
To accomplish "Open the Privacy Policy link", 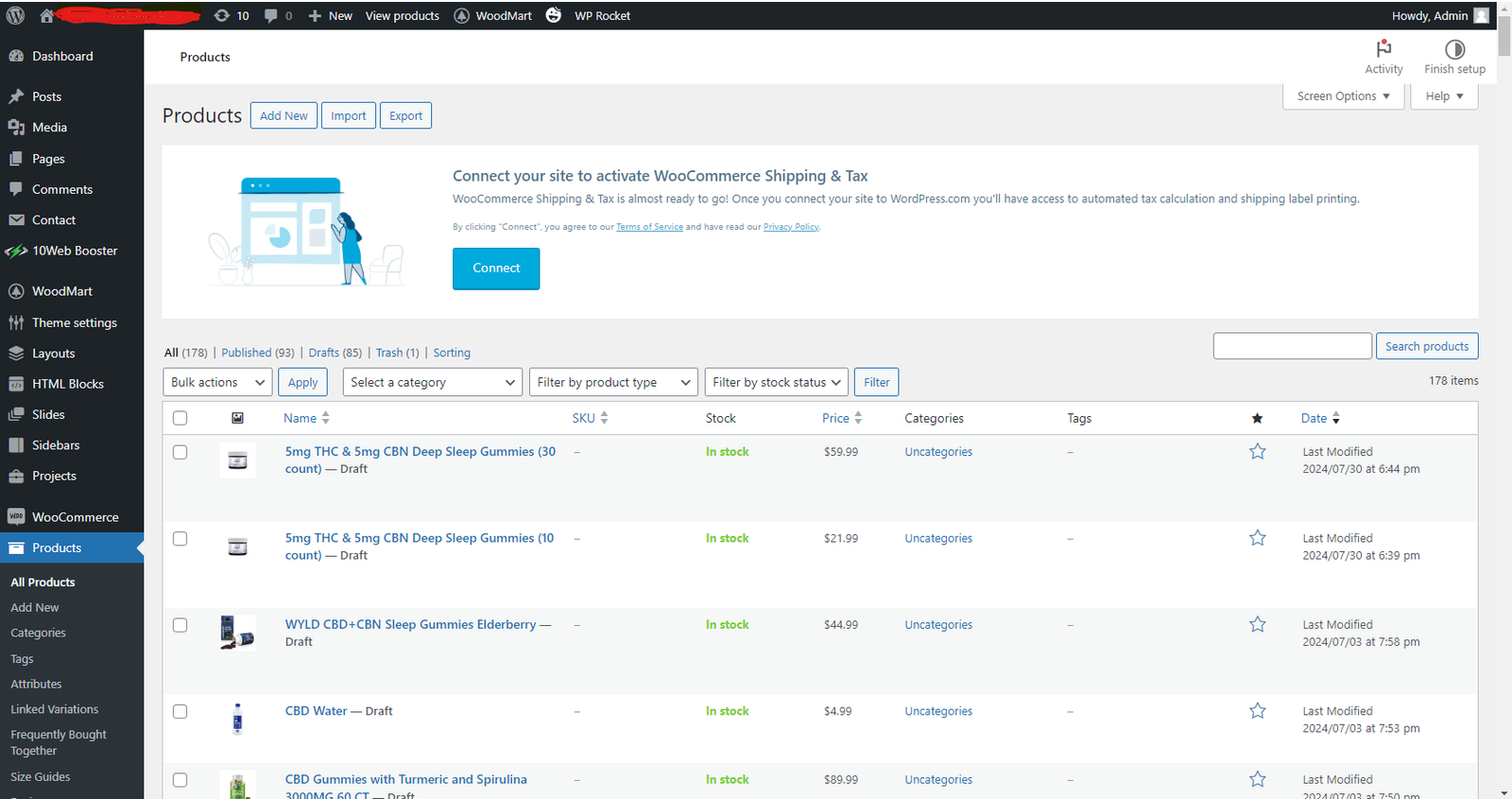I will pos(791,227).
